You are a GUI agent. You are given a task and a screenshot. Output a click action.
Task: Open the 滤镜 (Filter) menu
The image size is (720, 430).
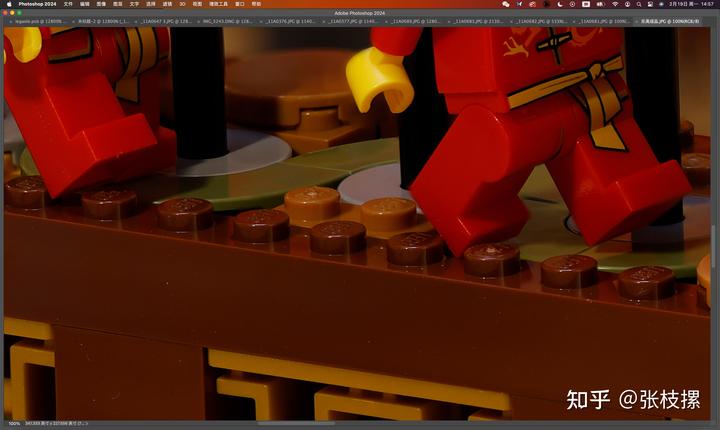[167, 4]
